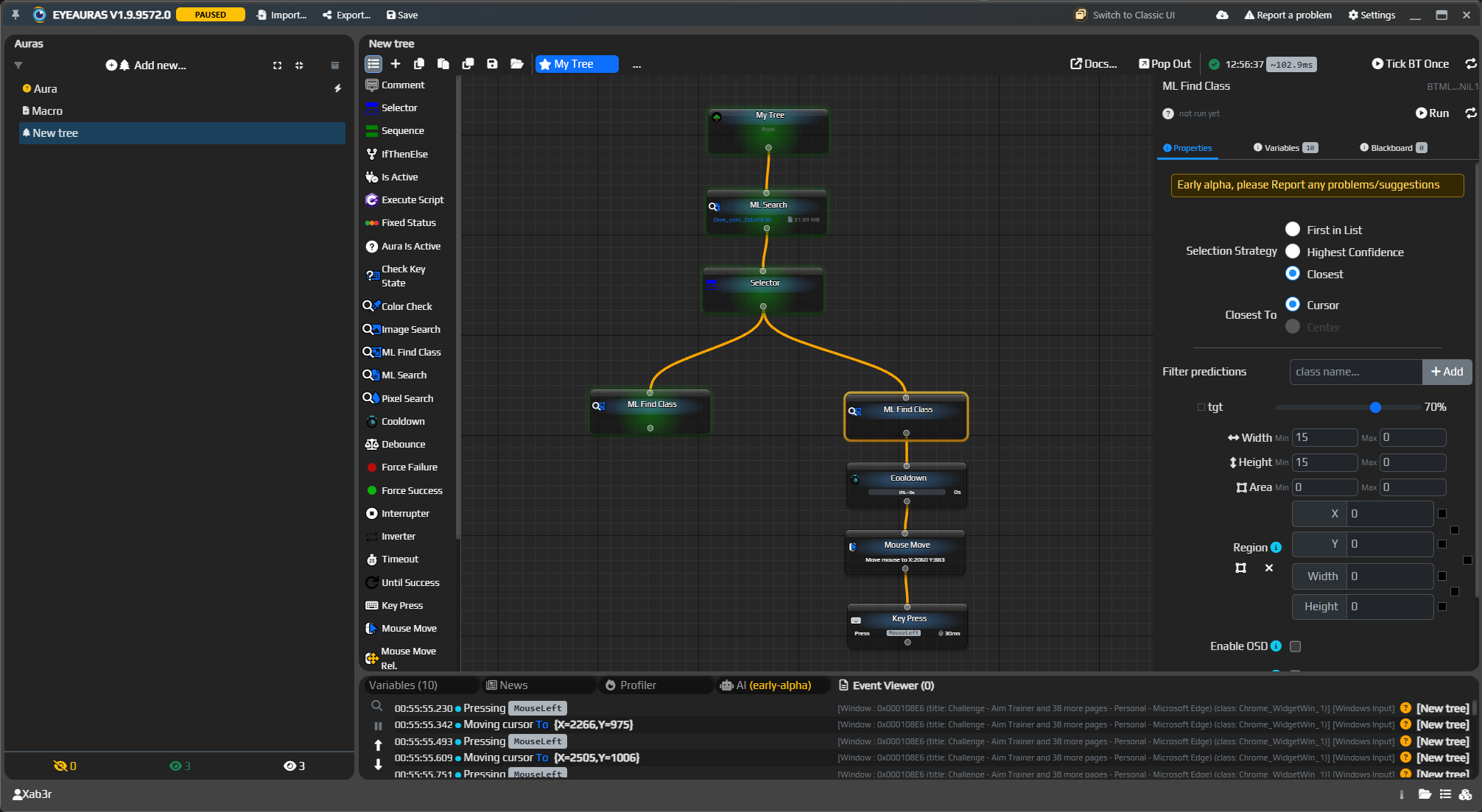This screenshot has height=812, width=1482.
Task: Adjust the tgt confidence slider
Action: [1375, 407]
